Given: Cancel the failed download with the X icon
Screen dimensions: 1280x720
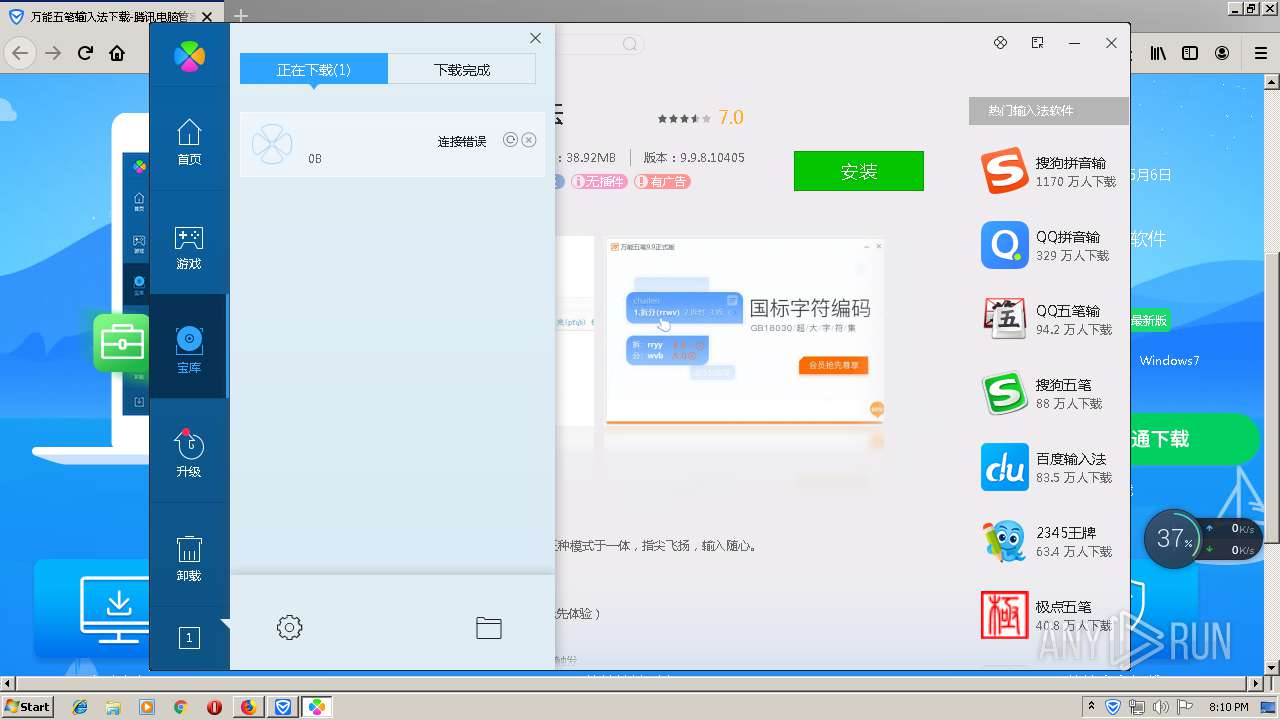Looking at the screenshot, I should pyautogui.click(x=529, y=140).
